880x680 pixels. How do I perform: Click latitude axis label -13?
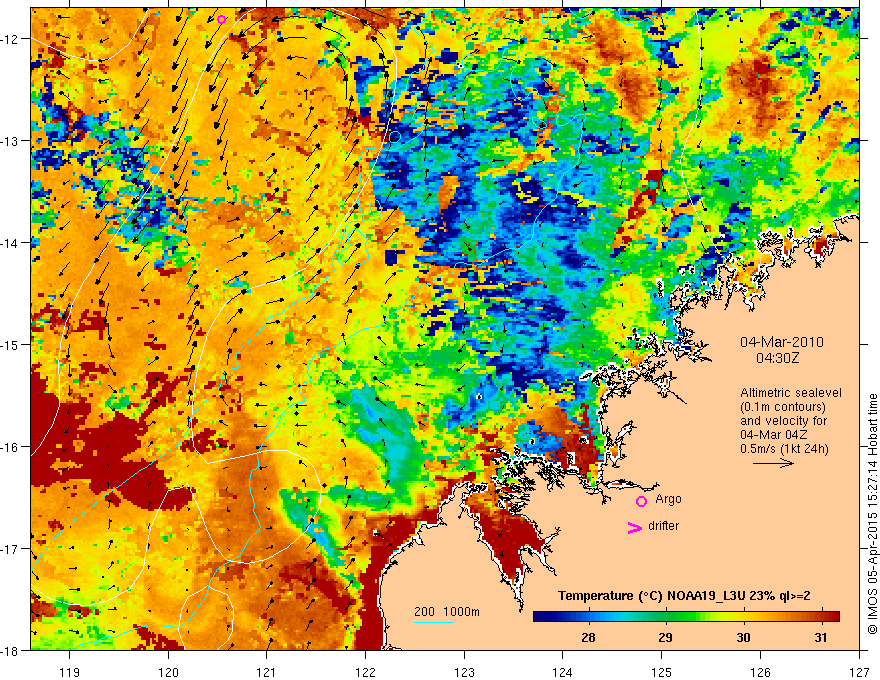(x=11, y=141)
